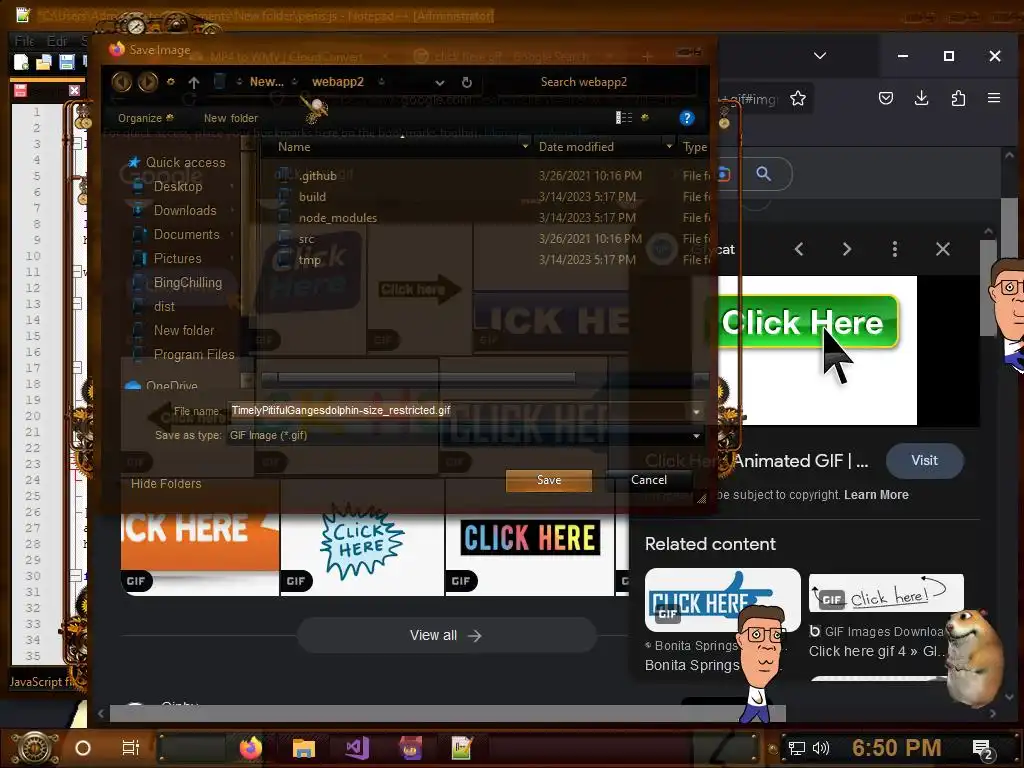Click View all images button
This screenshot has height=768, width=1024.
(x=447, y=635)
